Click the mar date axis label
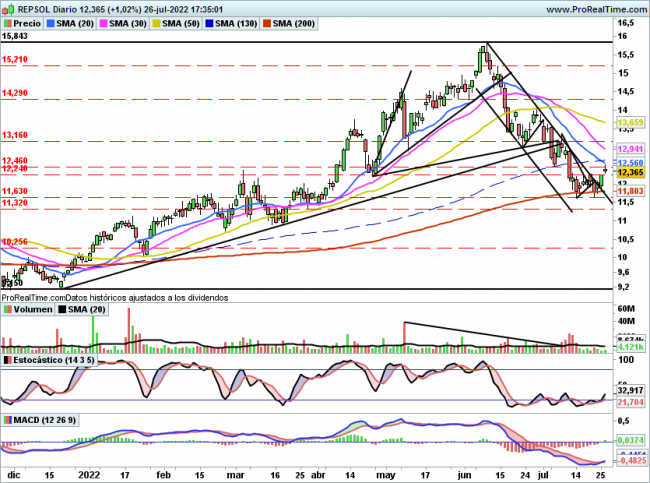650x483 pixels. point(236,475)
